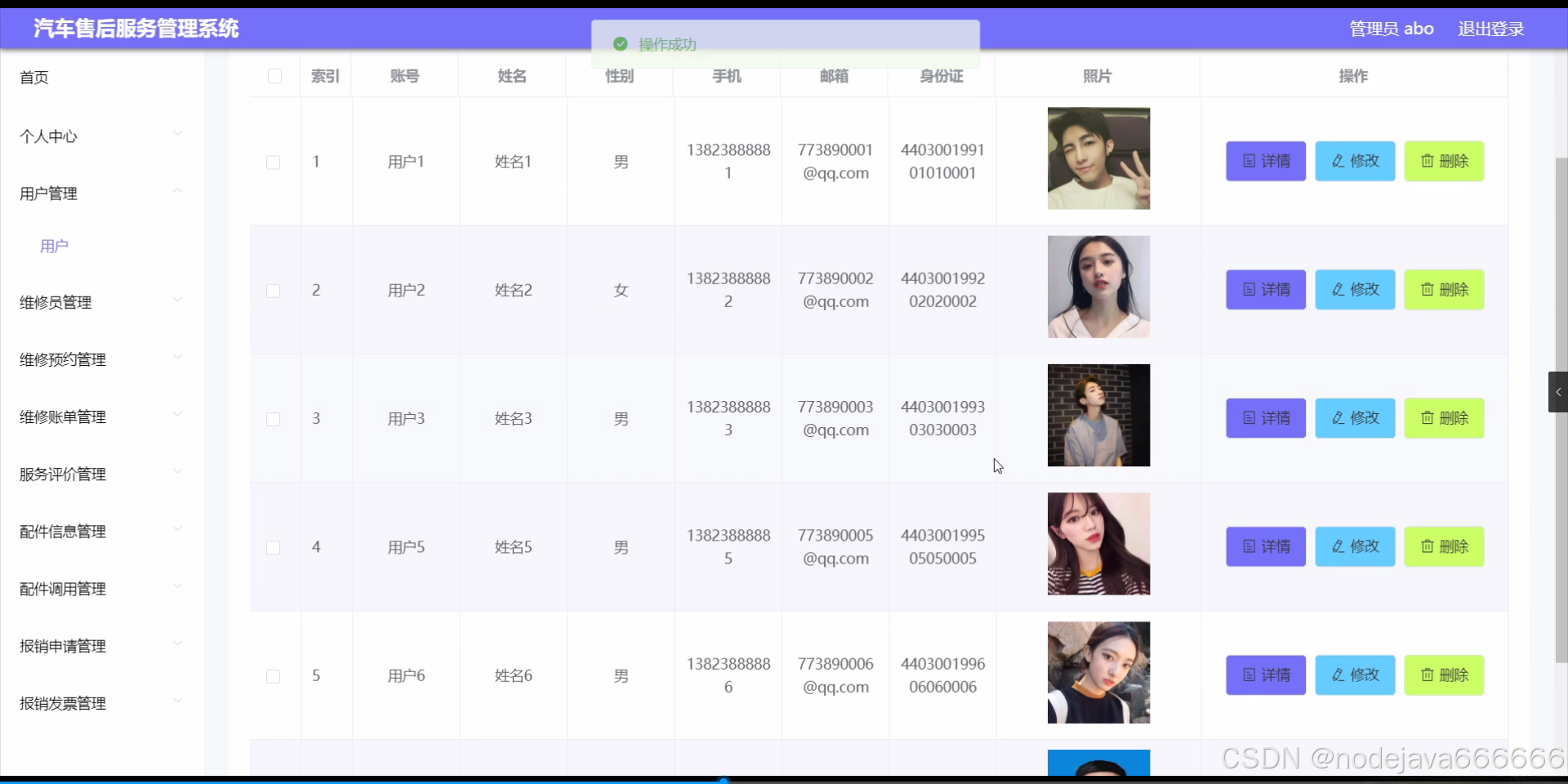This screenshot has width=1568, height=784.
Task: Click the 管理员 abo account label
Action: click(x=1392, y=29)
